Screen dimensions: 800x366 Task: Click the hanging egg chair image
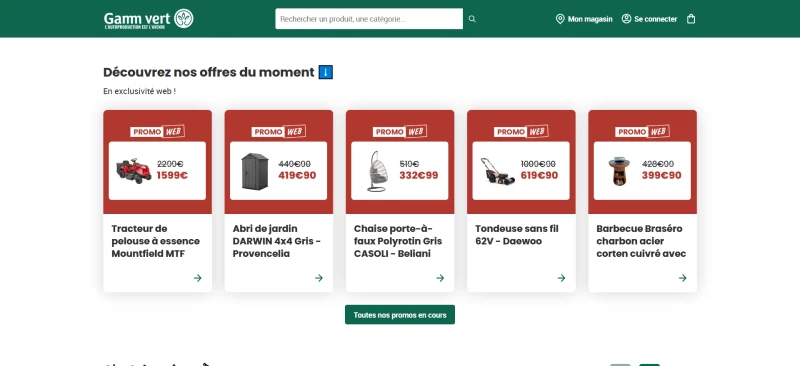pyautogui.click(x=377, y=172)
